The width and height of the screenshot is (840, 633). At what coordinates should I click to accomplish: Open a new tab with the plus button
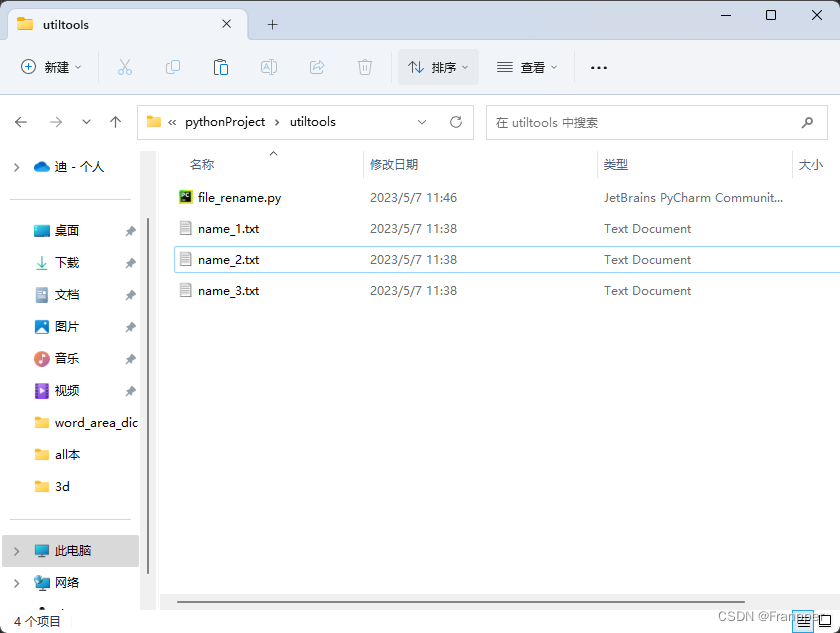coord(271,24)
